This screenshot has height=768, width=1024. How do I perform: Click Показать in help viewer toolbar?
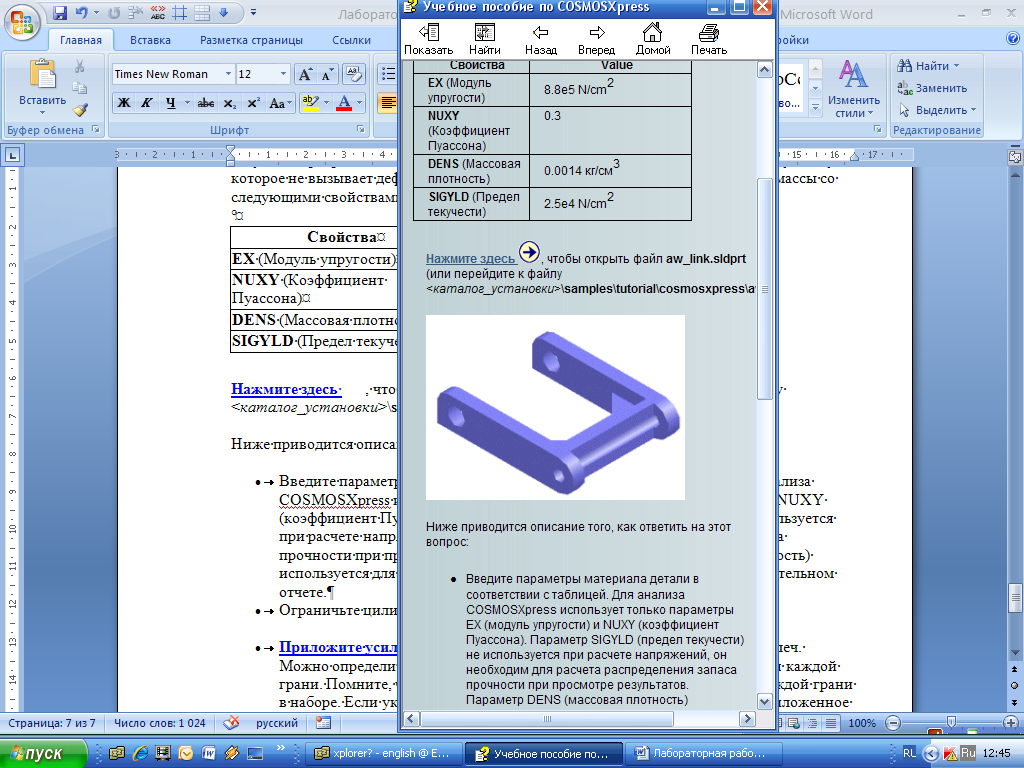pos(428,39)
